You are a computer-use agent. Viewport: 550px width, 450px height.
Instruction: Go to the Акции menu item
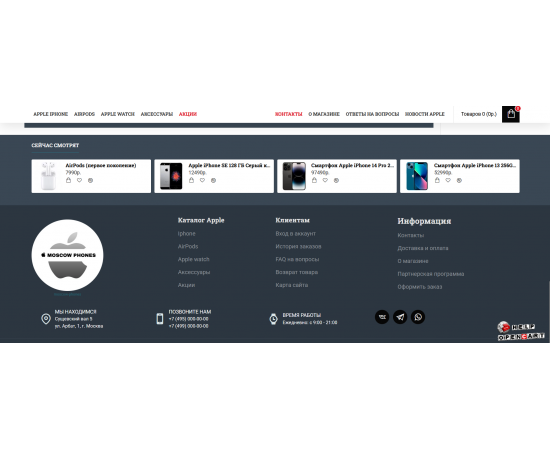pyautogui.click(x=188, y=114)
